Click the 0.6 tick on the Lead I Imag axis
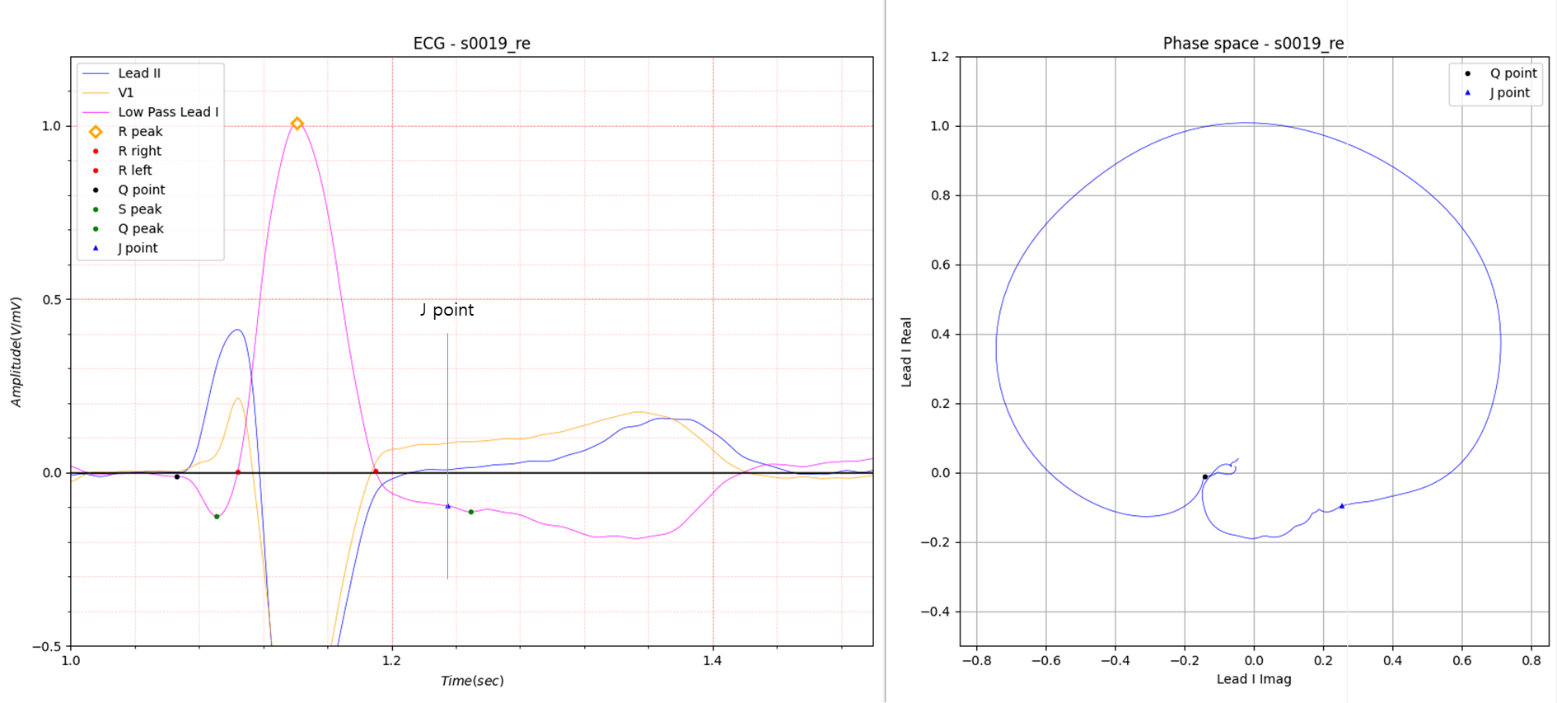 1462,661
